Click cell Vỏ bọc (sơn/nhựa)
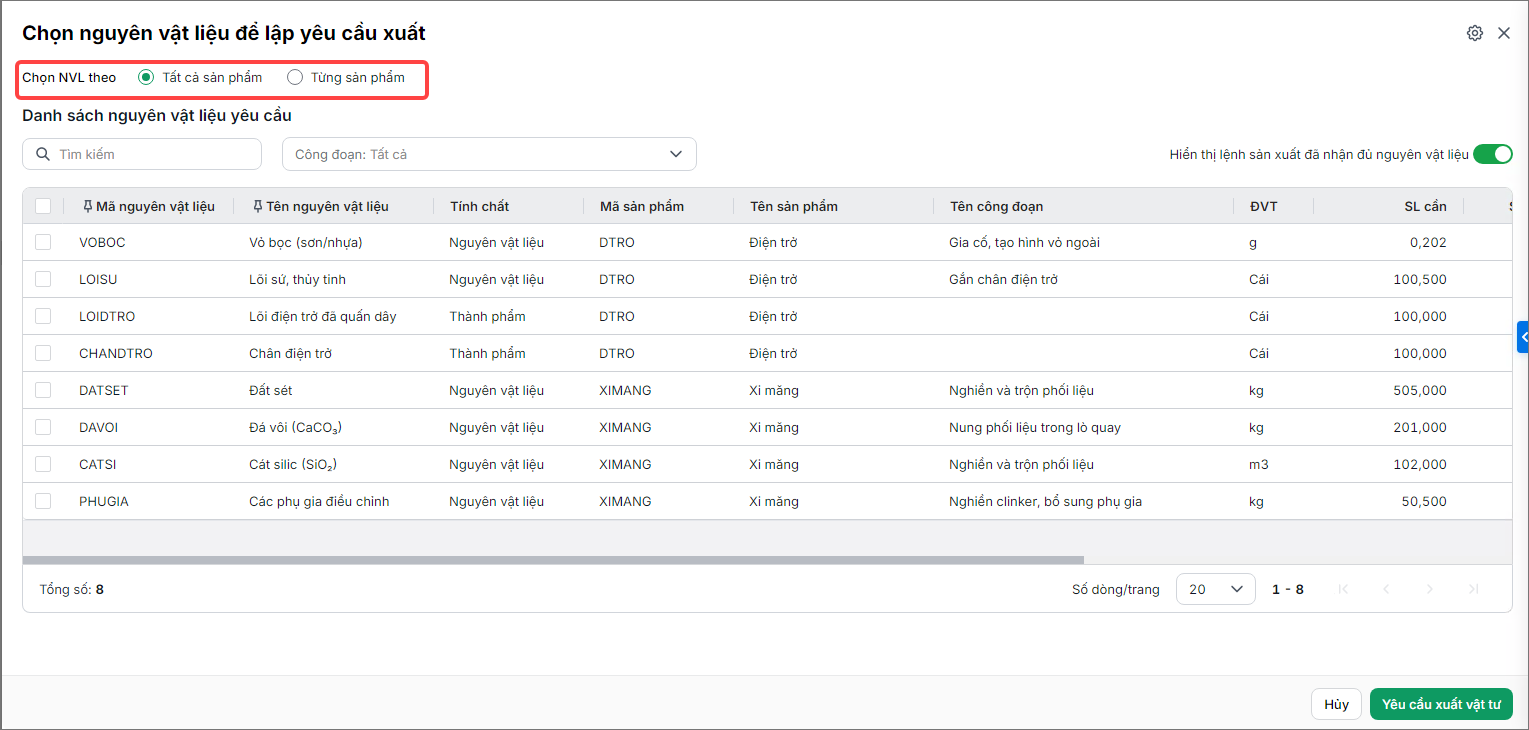This screenshot has width=1529, height=730. pos(305,242)
